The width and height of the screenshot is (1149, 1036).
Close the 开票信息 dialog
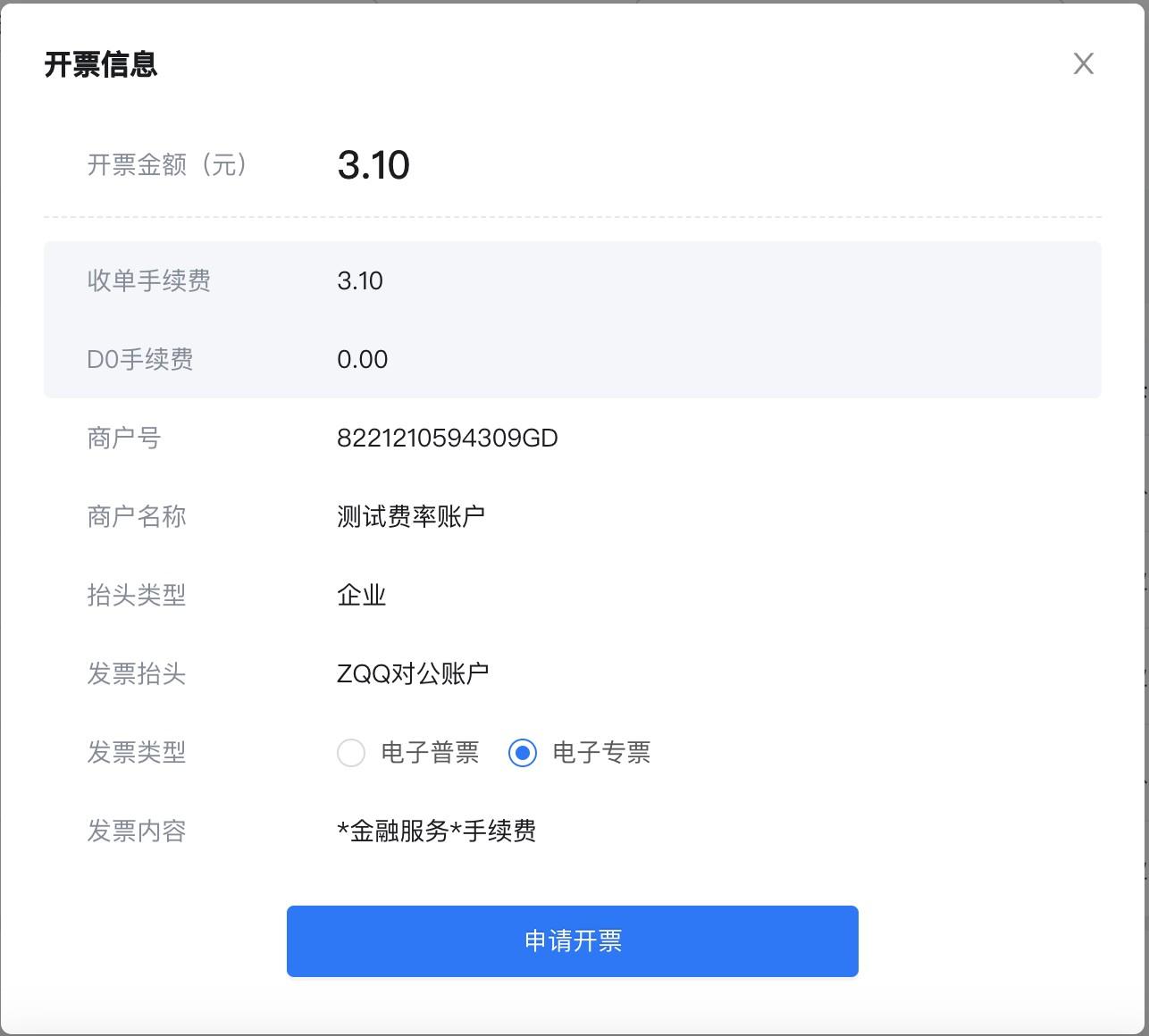(x=1083, y=63)
